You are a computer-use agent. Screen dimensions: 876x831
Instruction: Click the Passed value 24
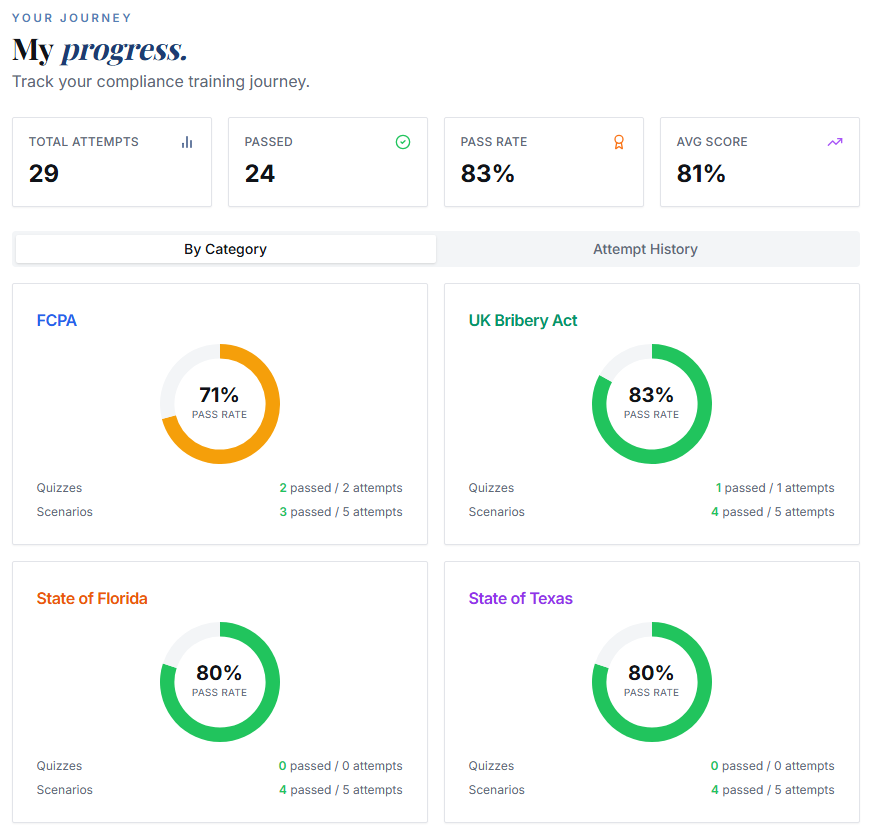(x=260, y=173)
